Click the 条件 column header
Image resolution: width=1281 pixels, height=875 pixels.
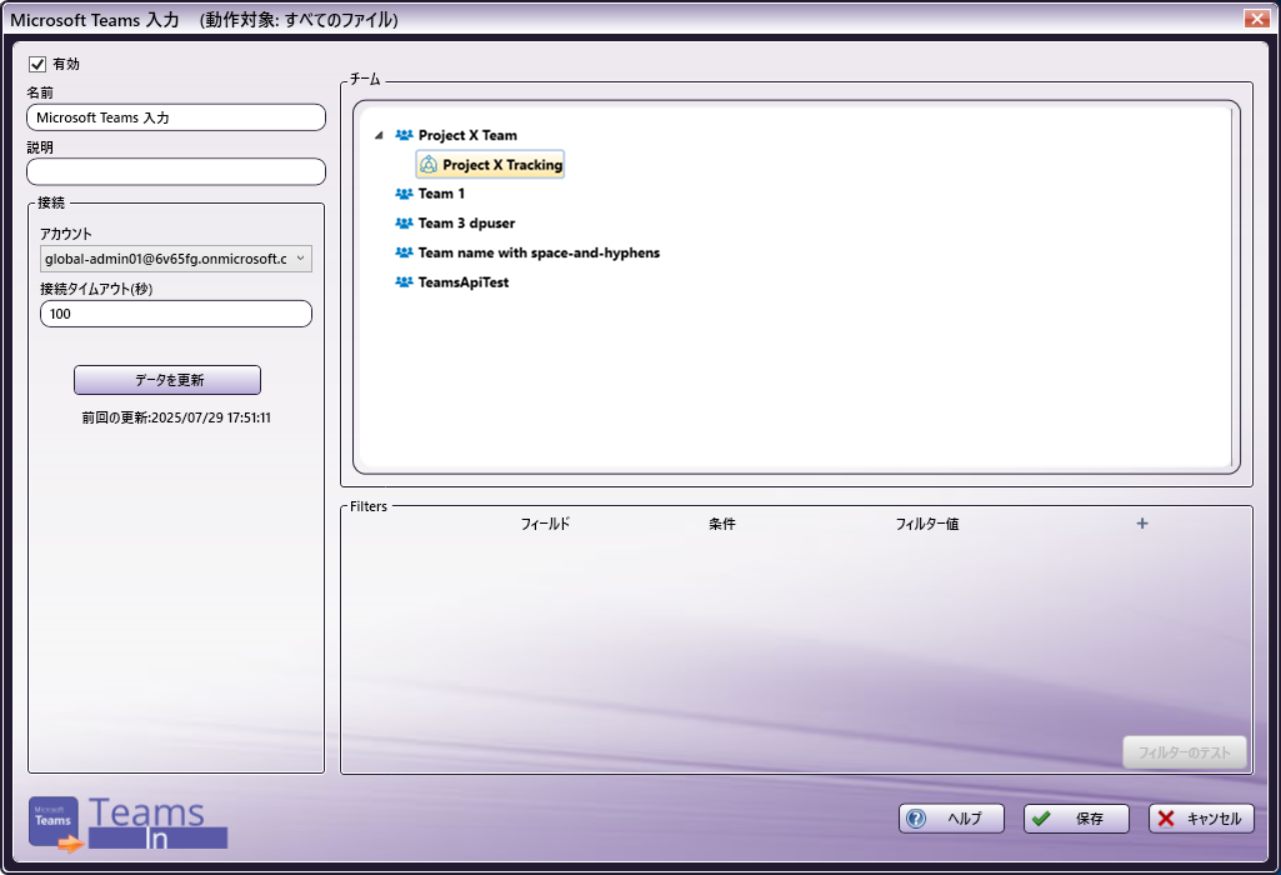pos(722,524)
